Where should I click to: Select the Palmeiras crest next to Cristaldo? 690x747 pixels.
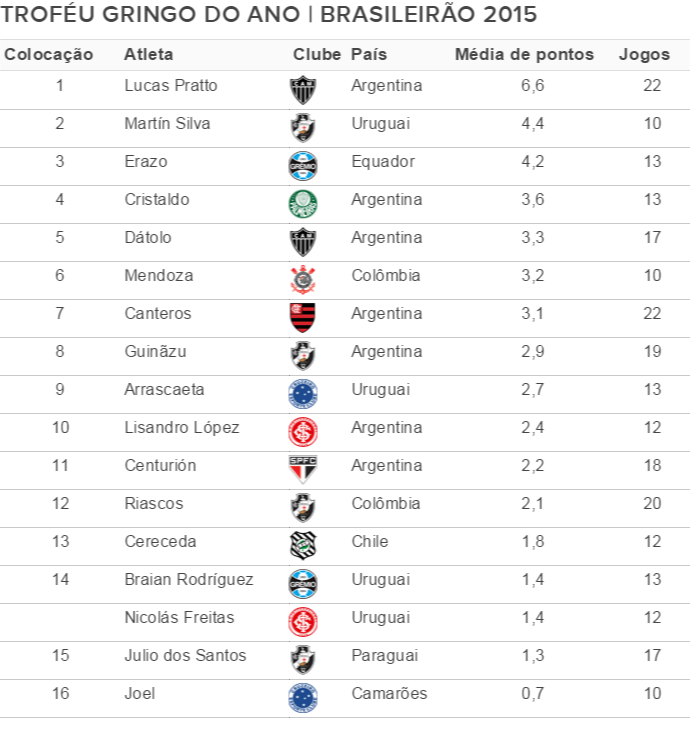pyautogui.click(x=302, y=203)
